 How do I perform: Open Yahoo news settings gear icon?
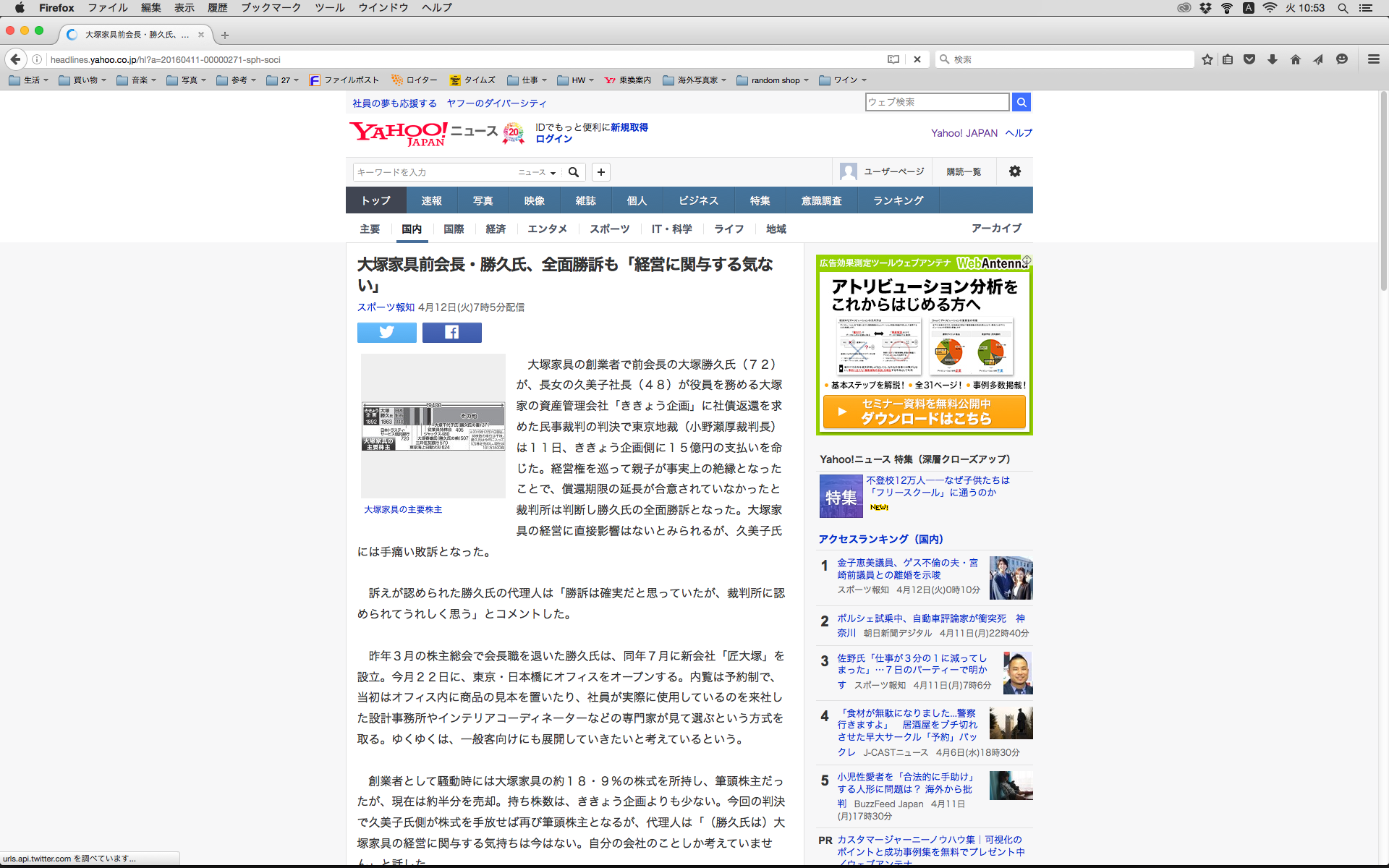tap(1014, 171)
